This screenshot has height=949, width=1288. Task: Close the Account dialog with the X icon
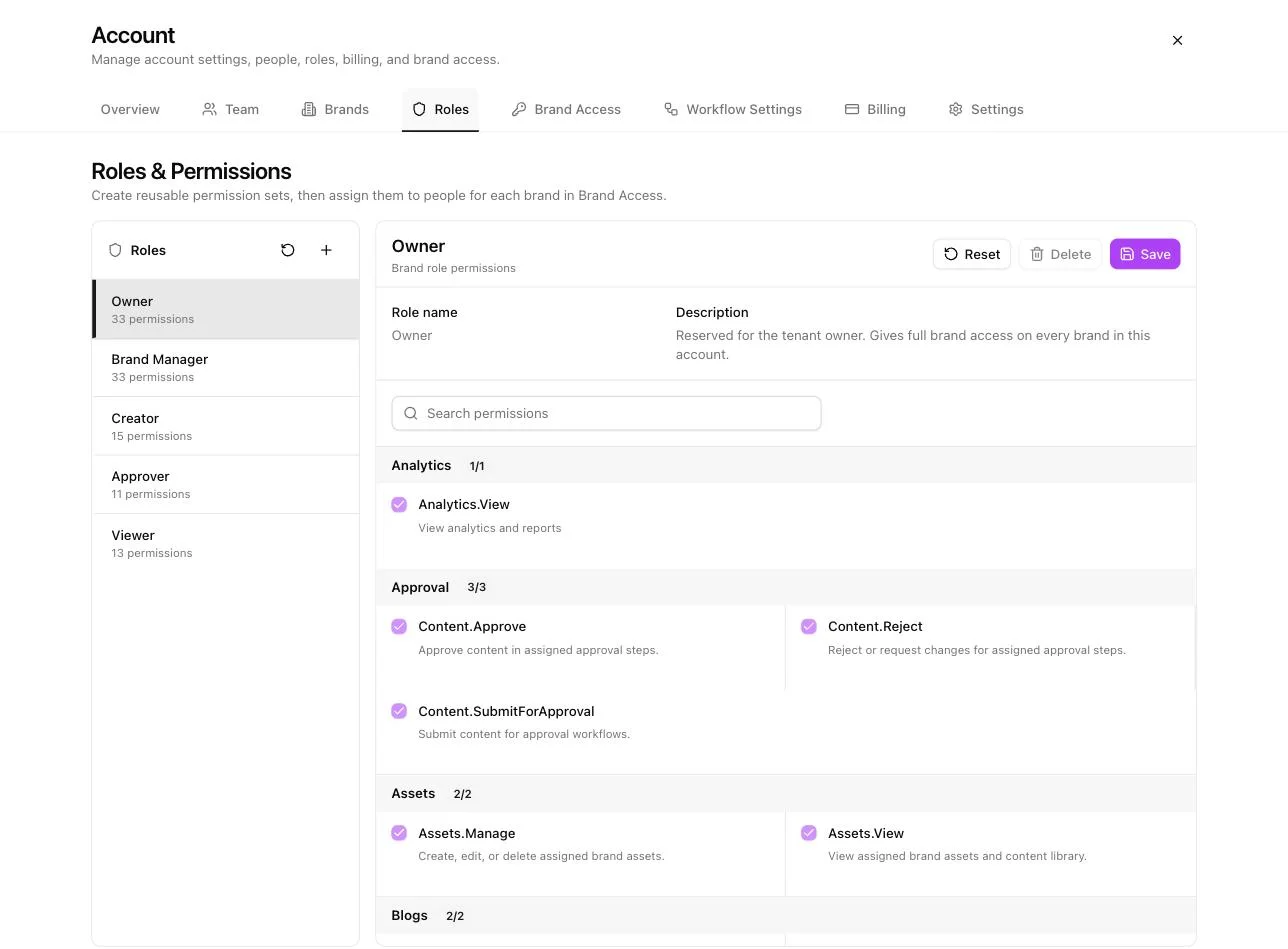coord(1177,40)
